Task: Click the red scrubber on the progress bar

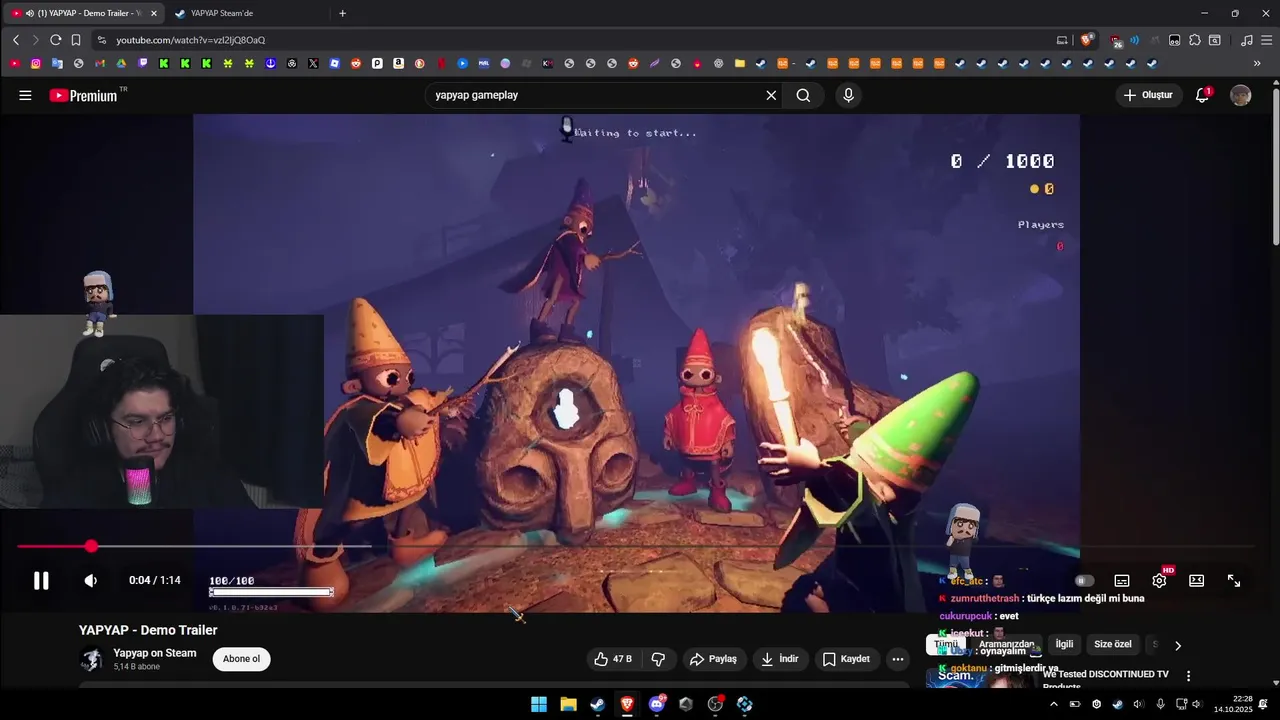Action: click(x=91, y=546)
